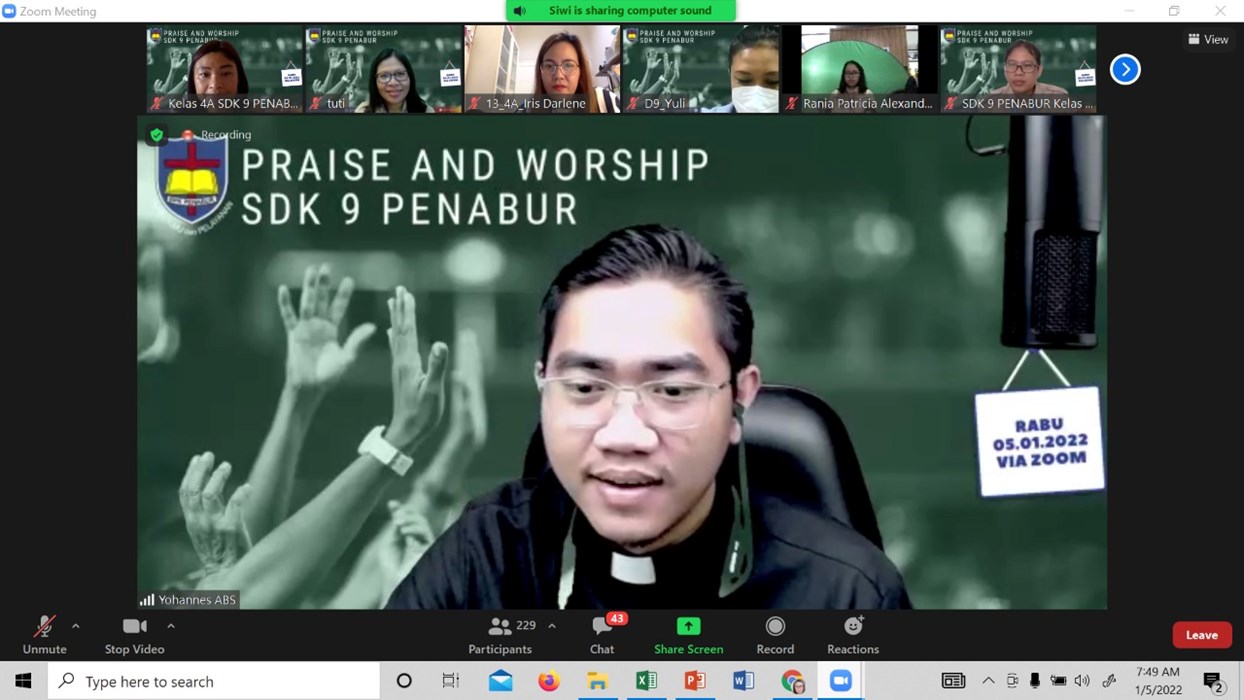The image size is (1244, 700).
Task: Expand video options arrow next to Stop Video
Action: coord(171,626)
